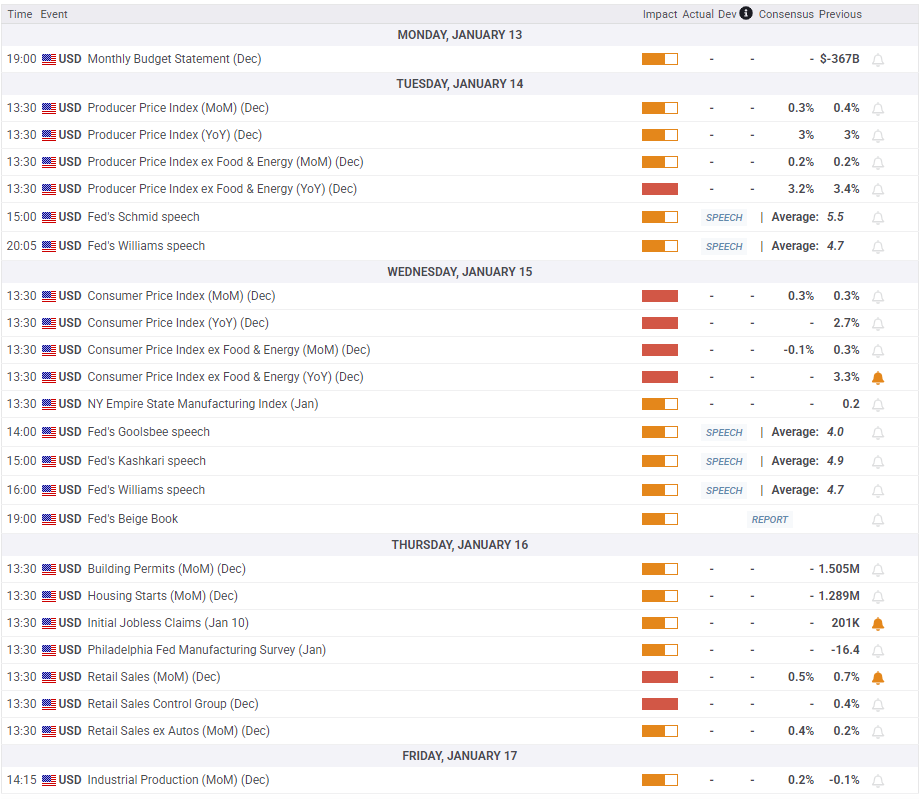Image resolution: width=921 pixels, height=799 pixels.
Task: Toggle alert bell for Monthly Budget Statement
Action: (878, 60)
